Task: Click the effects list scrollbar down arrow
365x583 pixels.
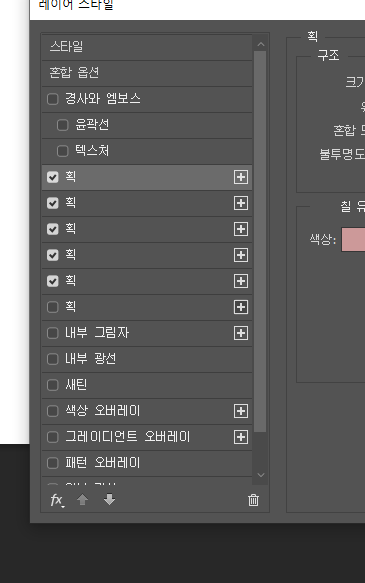Action: click(x=261, y=475)
